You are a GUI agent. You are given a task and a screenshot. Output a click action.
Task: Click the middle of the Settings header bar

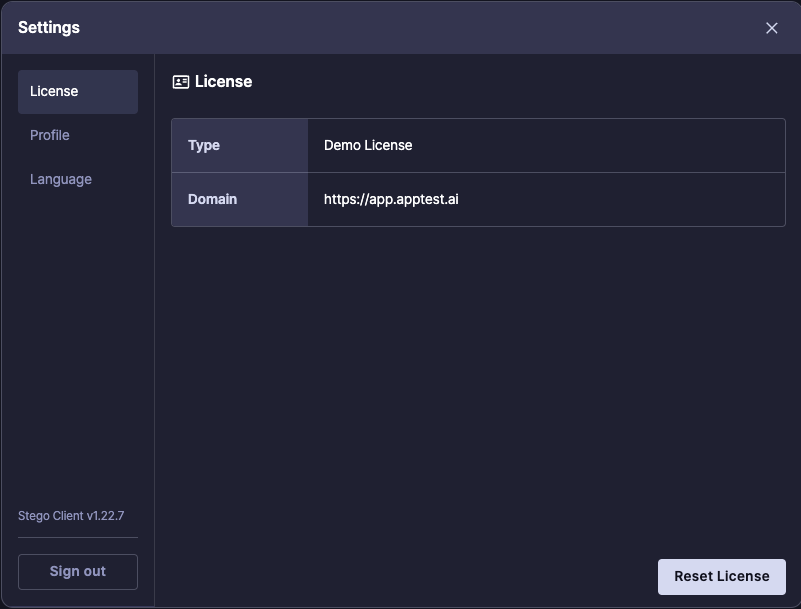[x=400, y=28]
